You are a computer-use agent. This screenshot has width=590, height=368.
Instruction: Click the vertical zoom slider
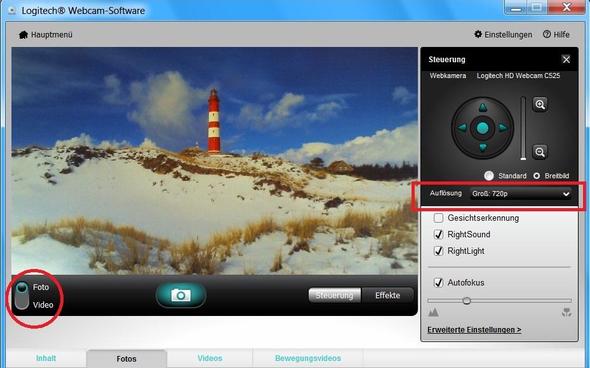[523, 128]
